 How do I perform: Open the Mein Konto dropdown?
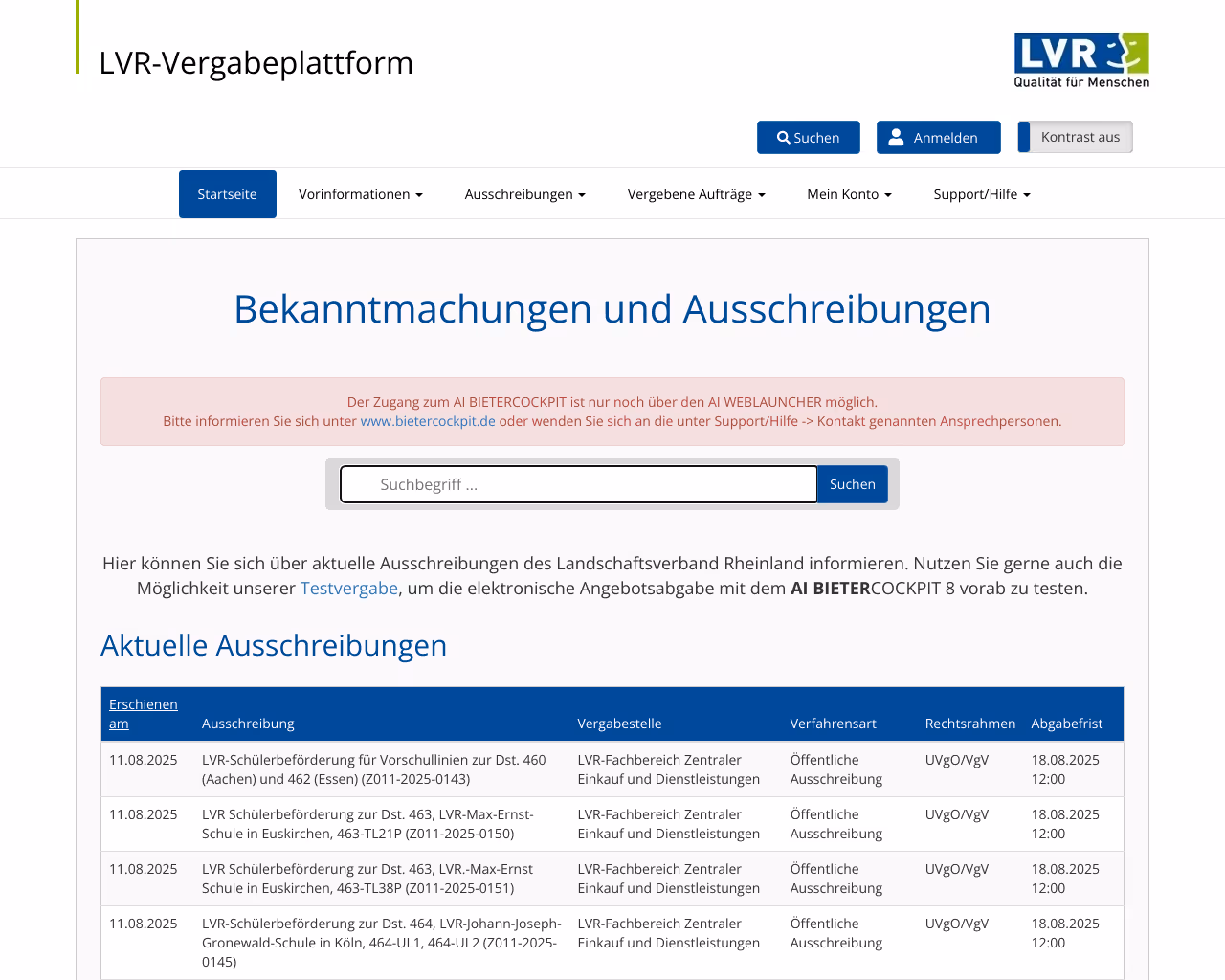849,193
